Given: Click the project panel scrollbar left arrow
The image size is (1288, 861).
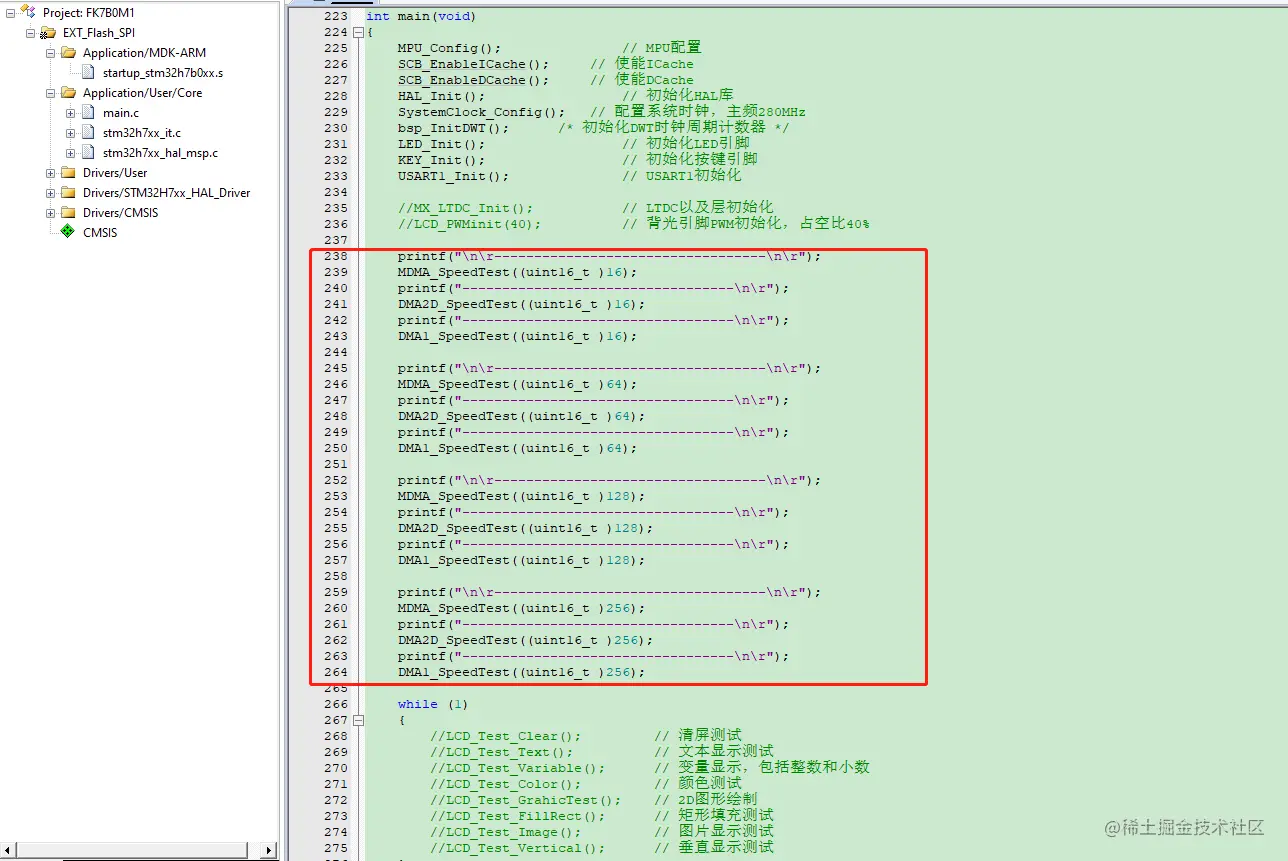Looking at the screenshot, I should 9,850.
